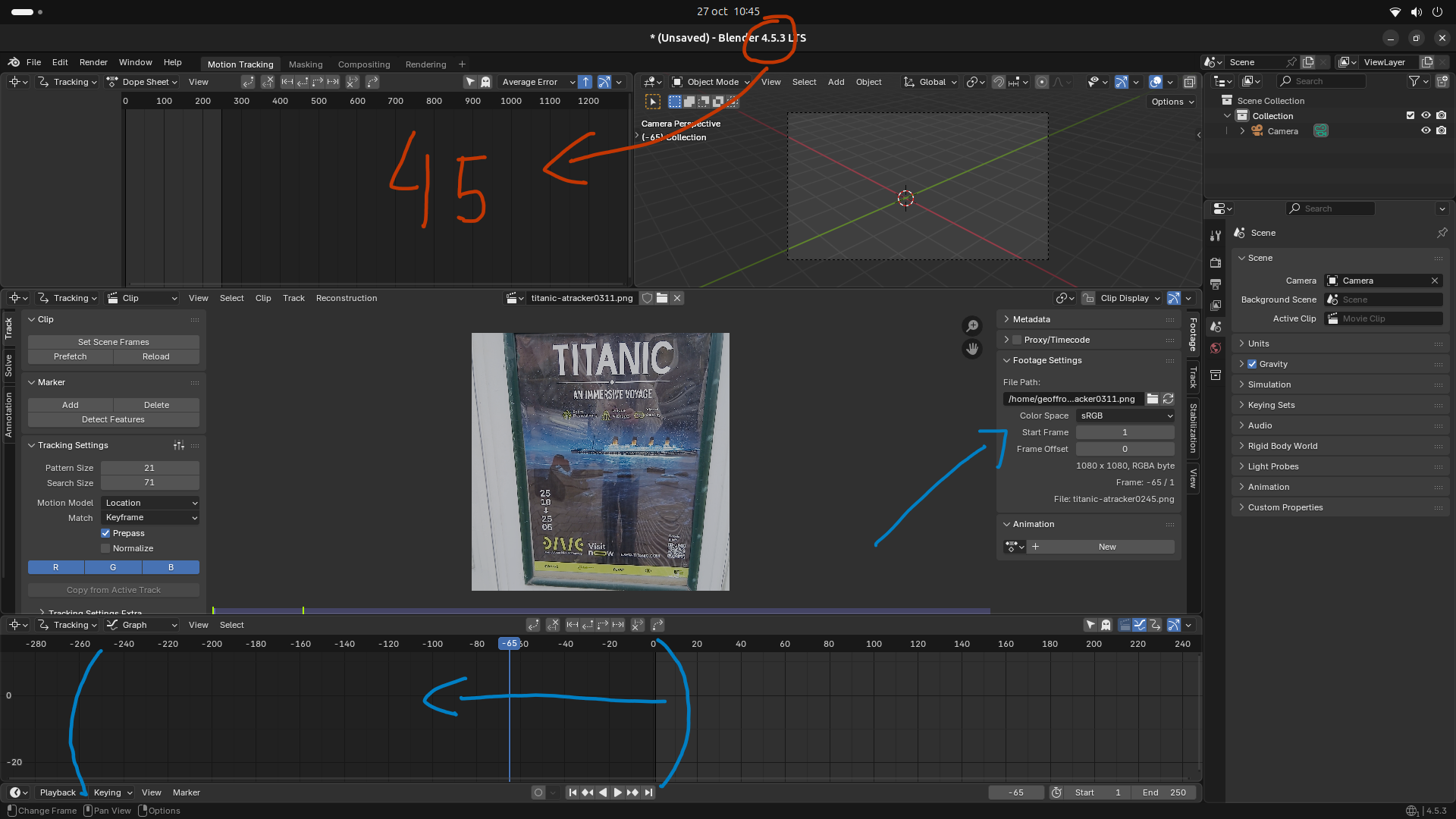The height and width of the screenshot is (819, 1456).
Task: Disable the Gravity checkbox
Action: pos(1252,364)
